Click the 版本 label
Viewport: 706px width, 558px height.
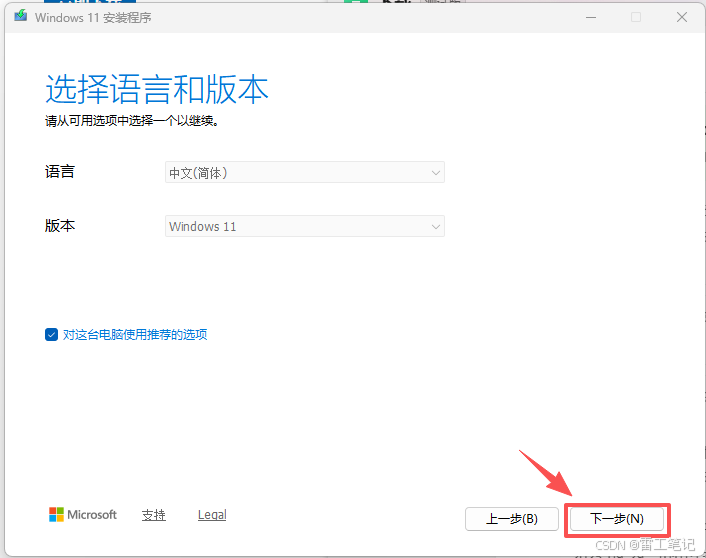(60, 225)
